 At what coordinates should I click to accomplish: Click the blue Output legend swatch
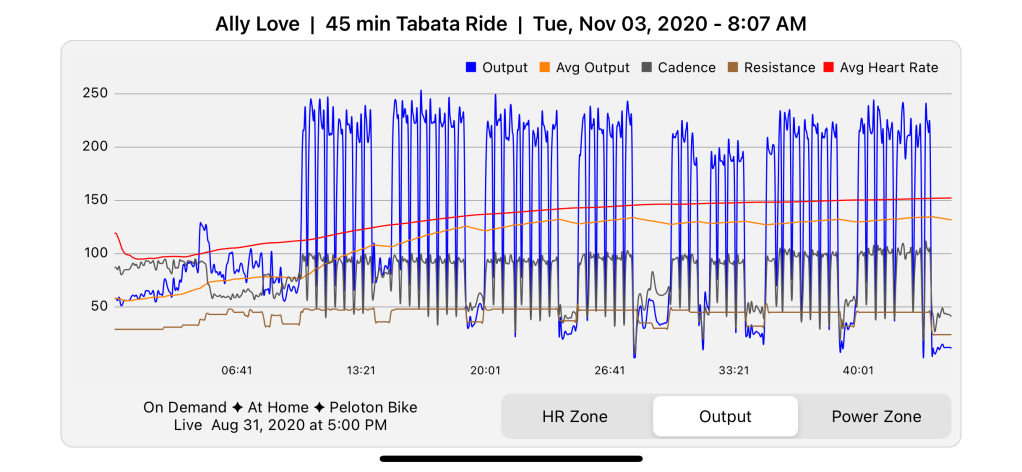point(472,68)
